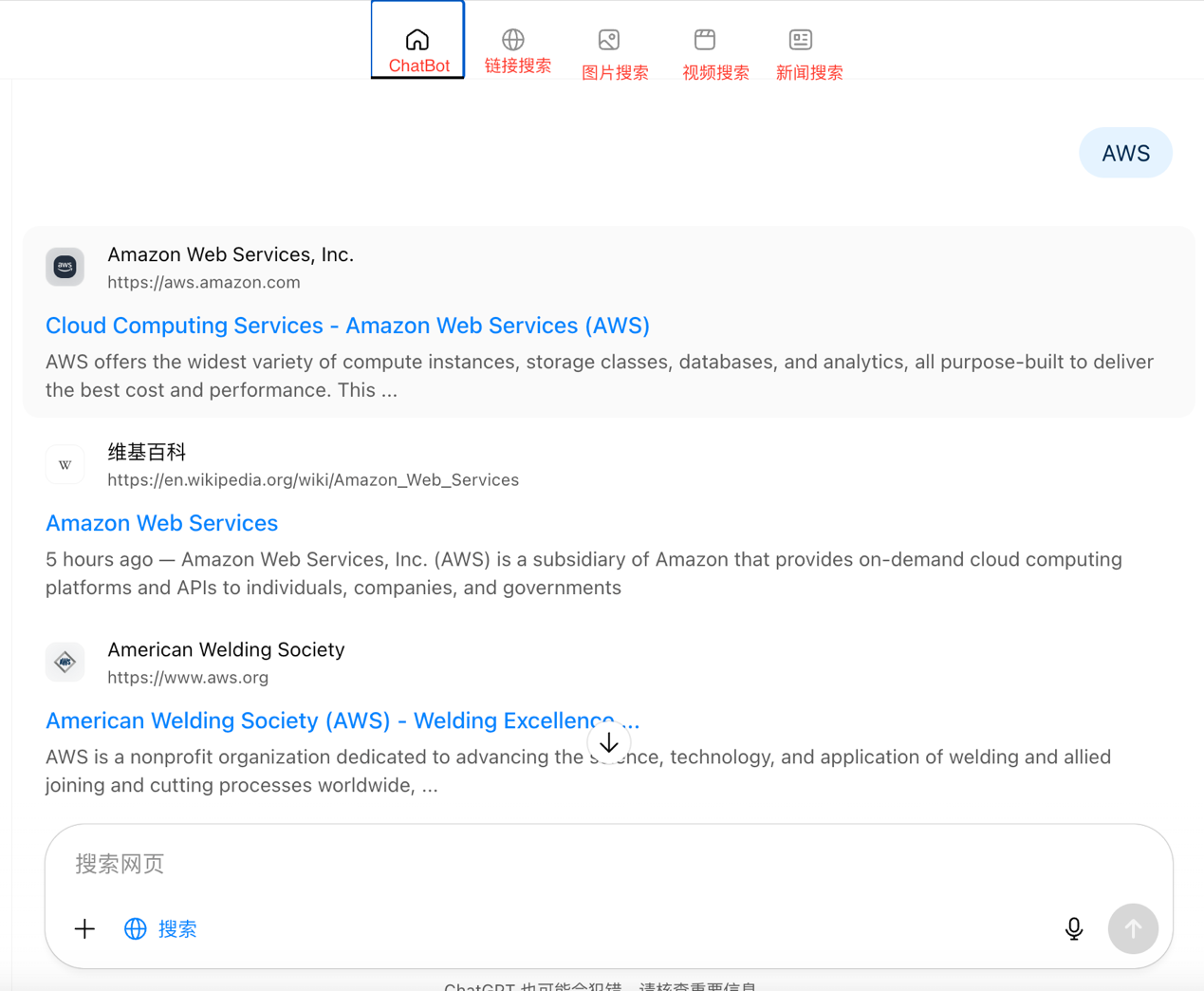Click the ChatBot home icon
The width and height of the screenshot is (1204, 991).
(417, 39)
